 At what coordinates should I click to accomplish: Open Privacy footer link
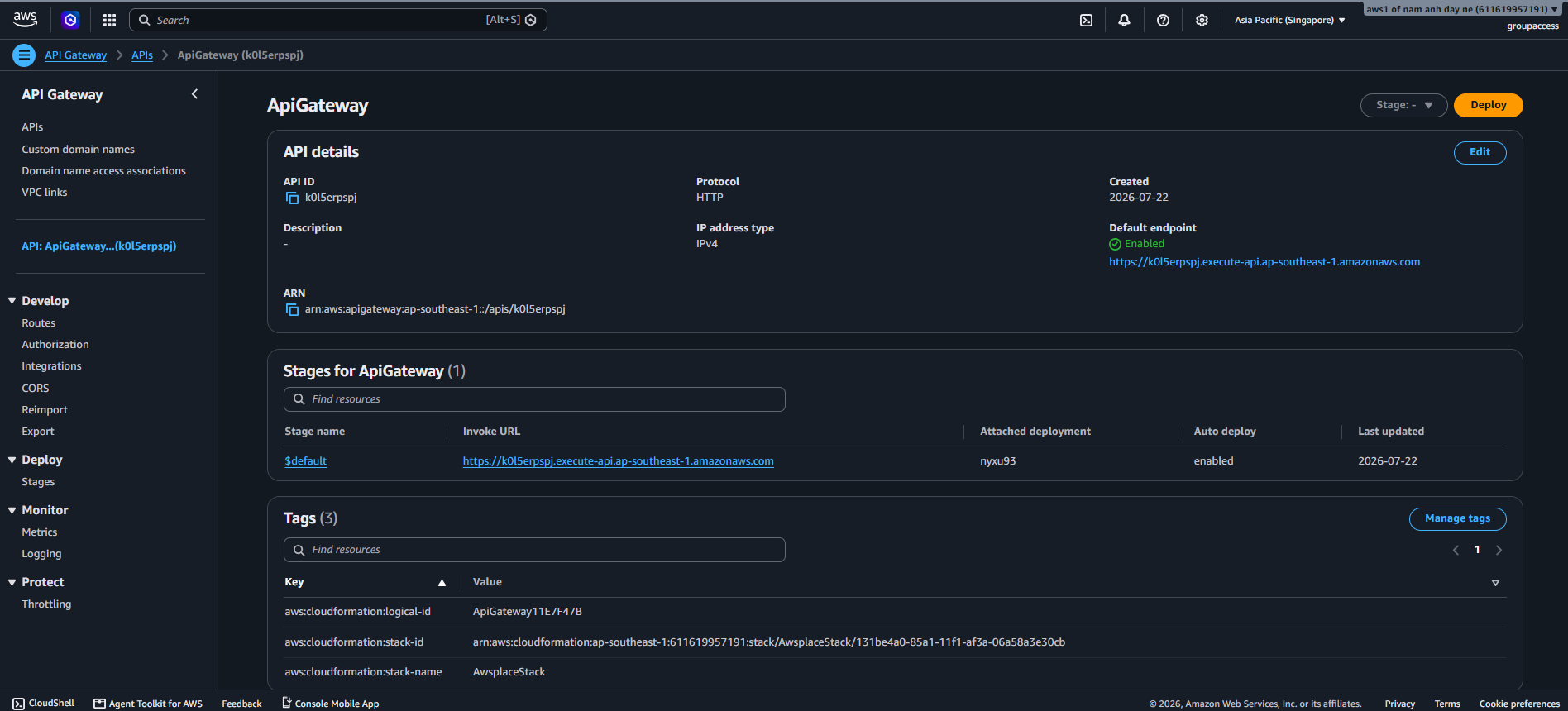point(1400,704)
